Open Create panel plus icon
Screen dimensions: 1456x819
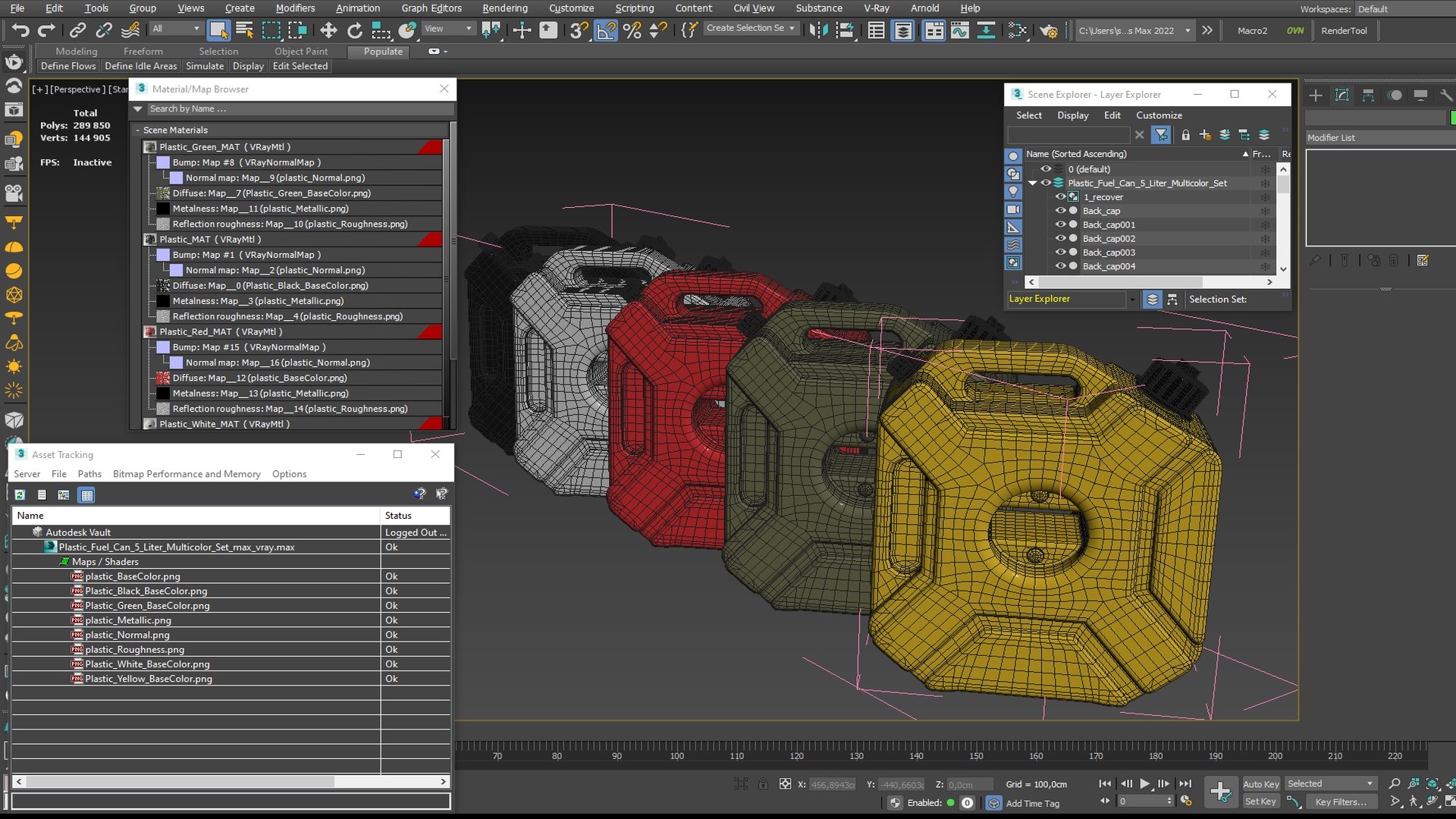tap(1316, 95)
